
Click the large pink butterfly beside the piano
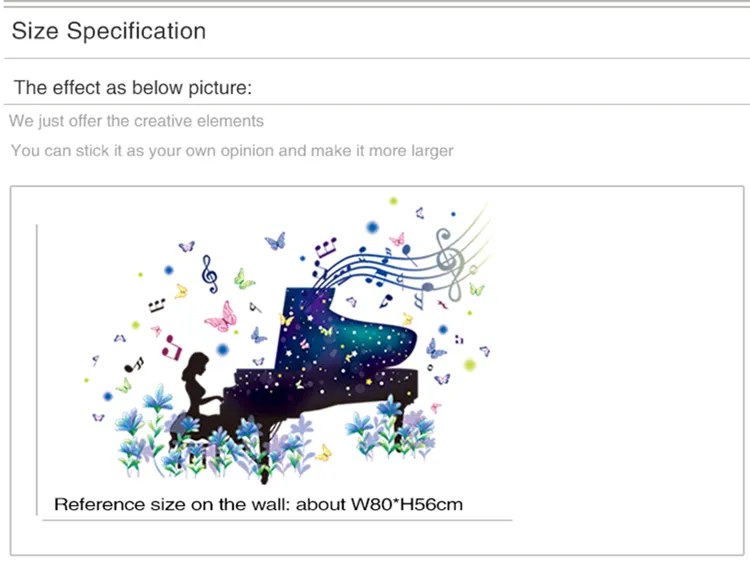(x=222, y=317)
